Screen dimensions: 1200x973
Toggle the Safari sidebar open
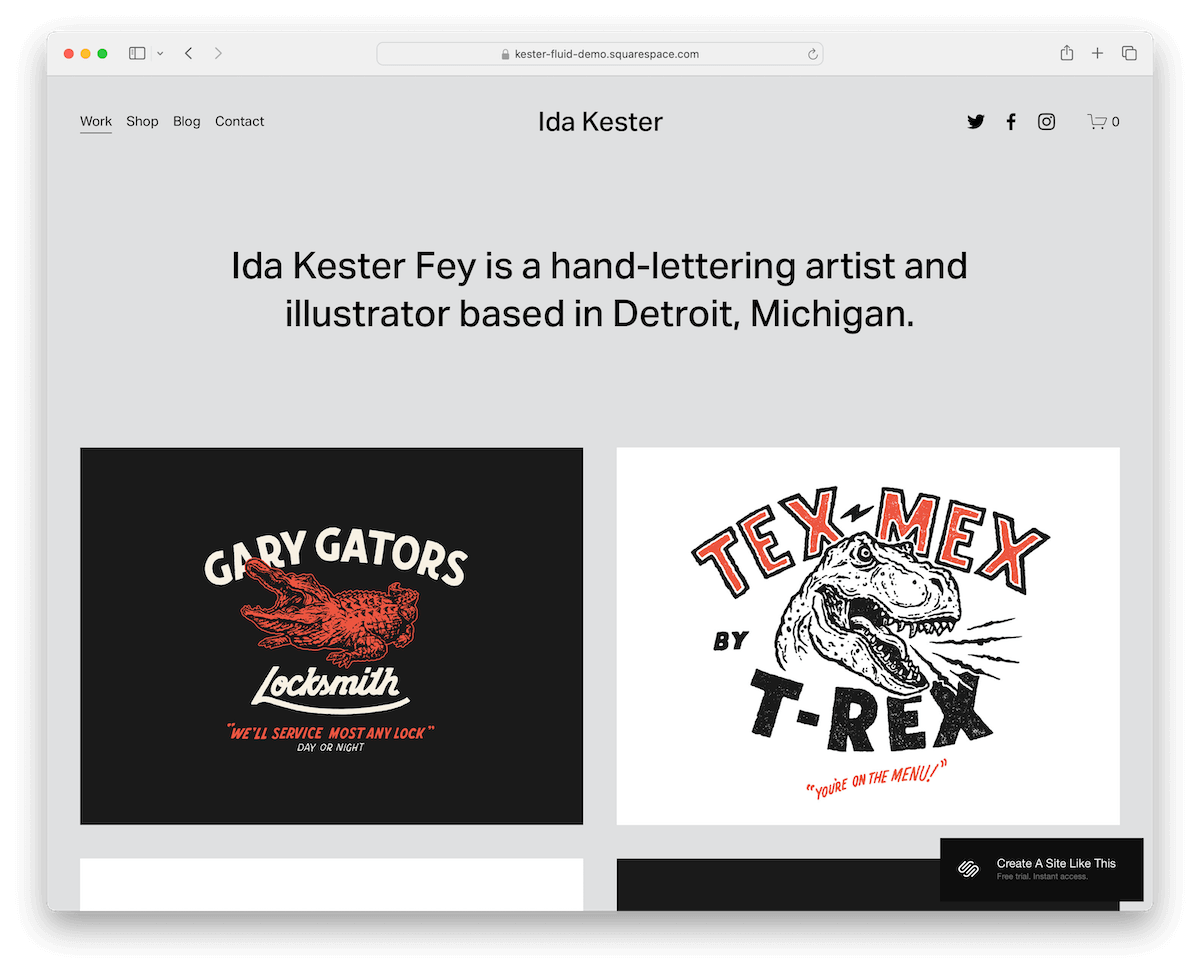point(136,53)
